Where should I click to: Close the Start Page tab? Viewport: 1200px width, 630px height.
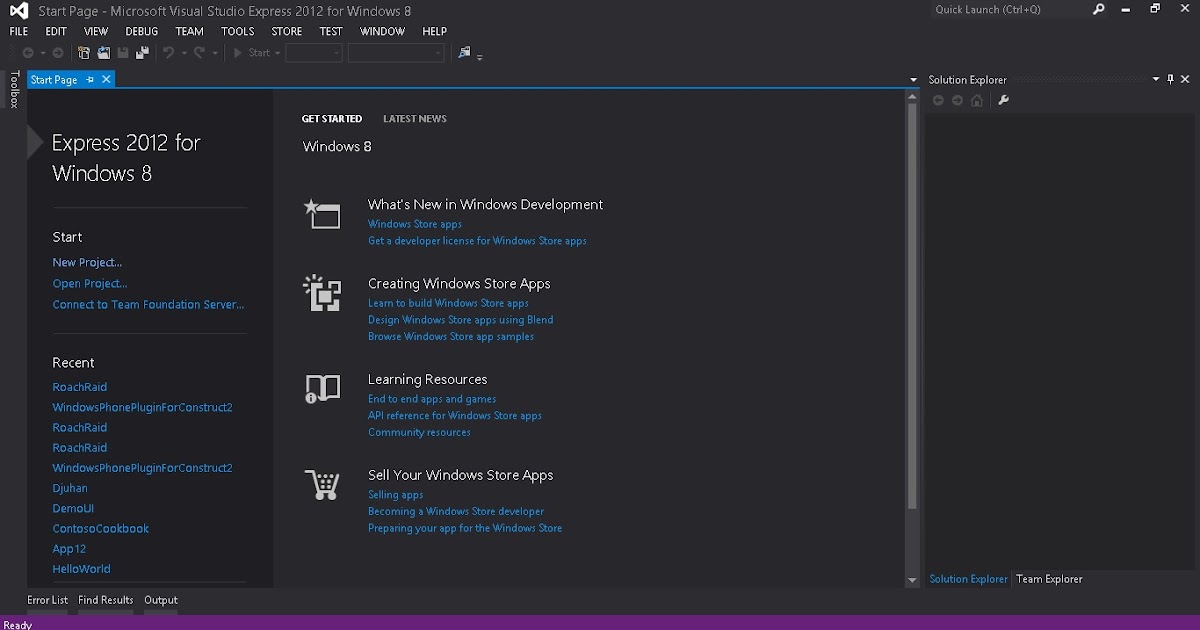(x=106, y=79)
